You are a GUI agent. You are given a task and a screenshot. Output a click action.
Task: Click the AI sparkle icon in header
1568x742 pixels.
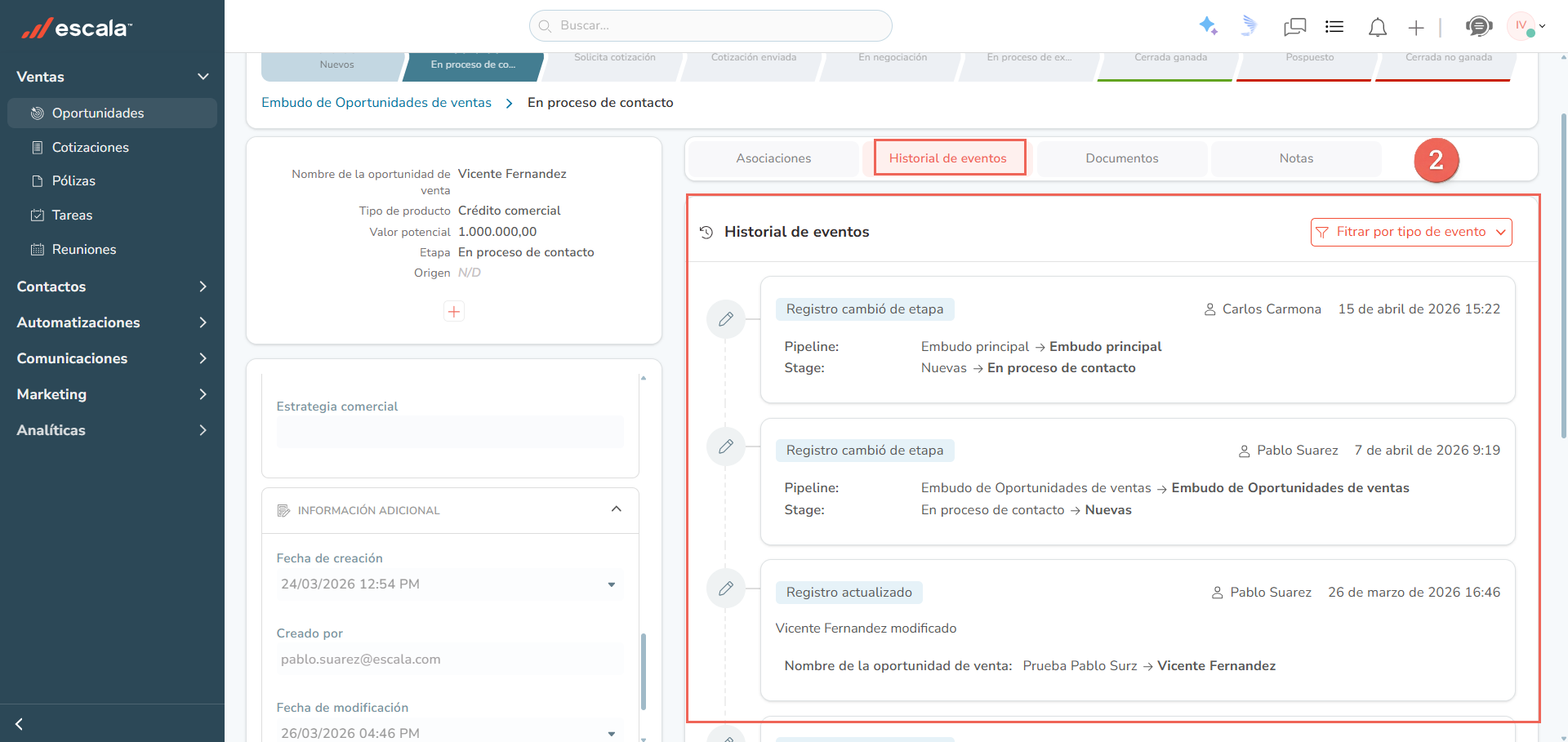1208,26
